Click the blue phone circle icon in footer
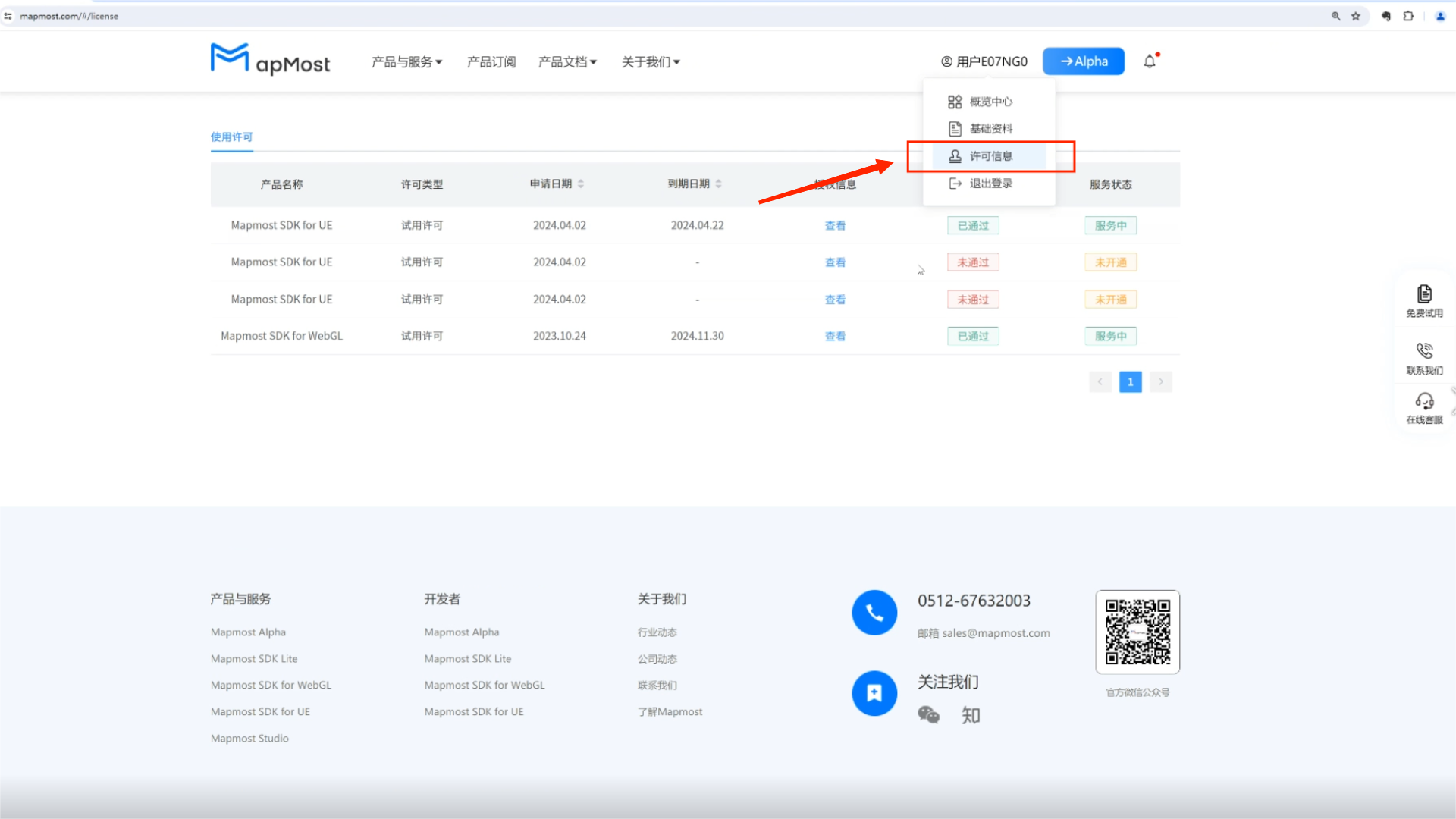Viewport: 1456px width, 819px height. (874, 613)
